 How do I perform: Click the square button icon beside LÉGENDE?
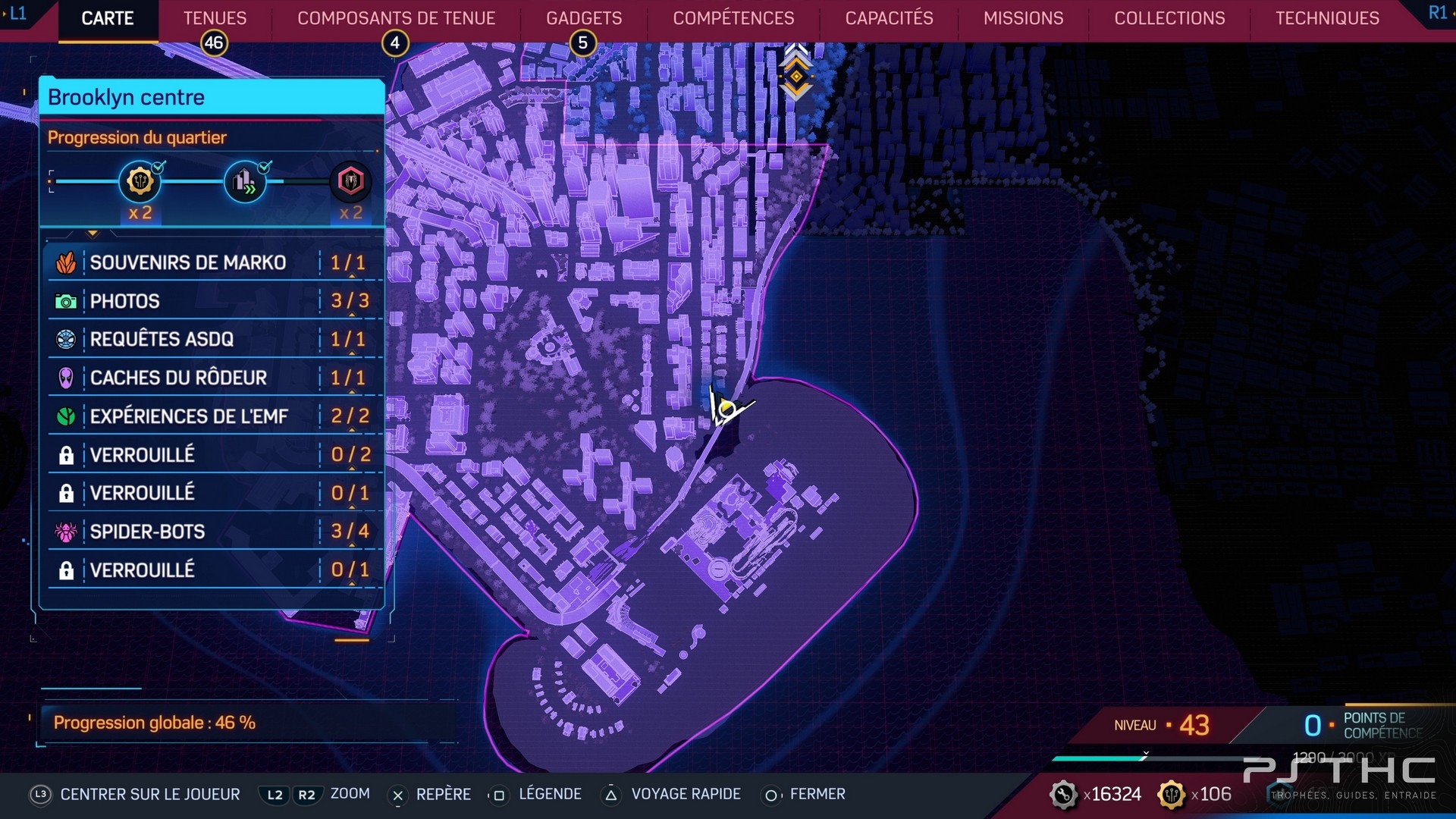(x=498, y=795)
